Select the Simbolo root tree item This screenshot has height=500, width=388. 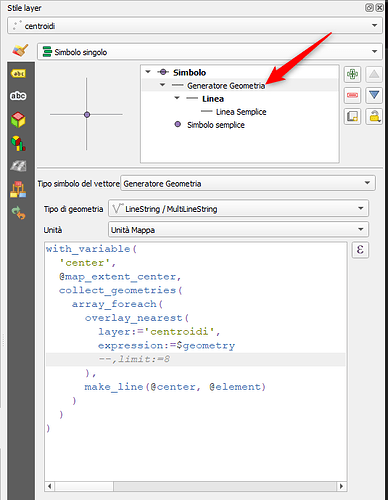point(189,72)
